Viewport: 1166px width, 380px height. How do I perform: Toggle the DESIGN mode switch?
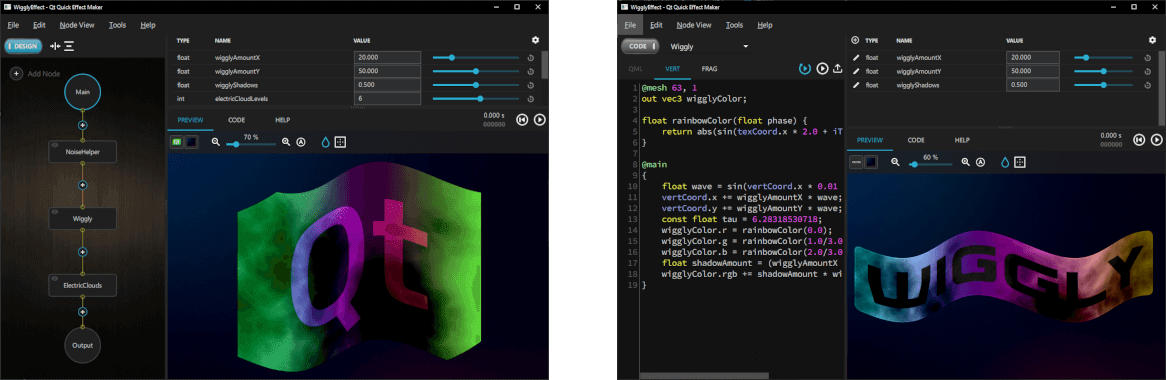point(22,46)
